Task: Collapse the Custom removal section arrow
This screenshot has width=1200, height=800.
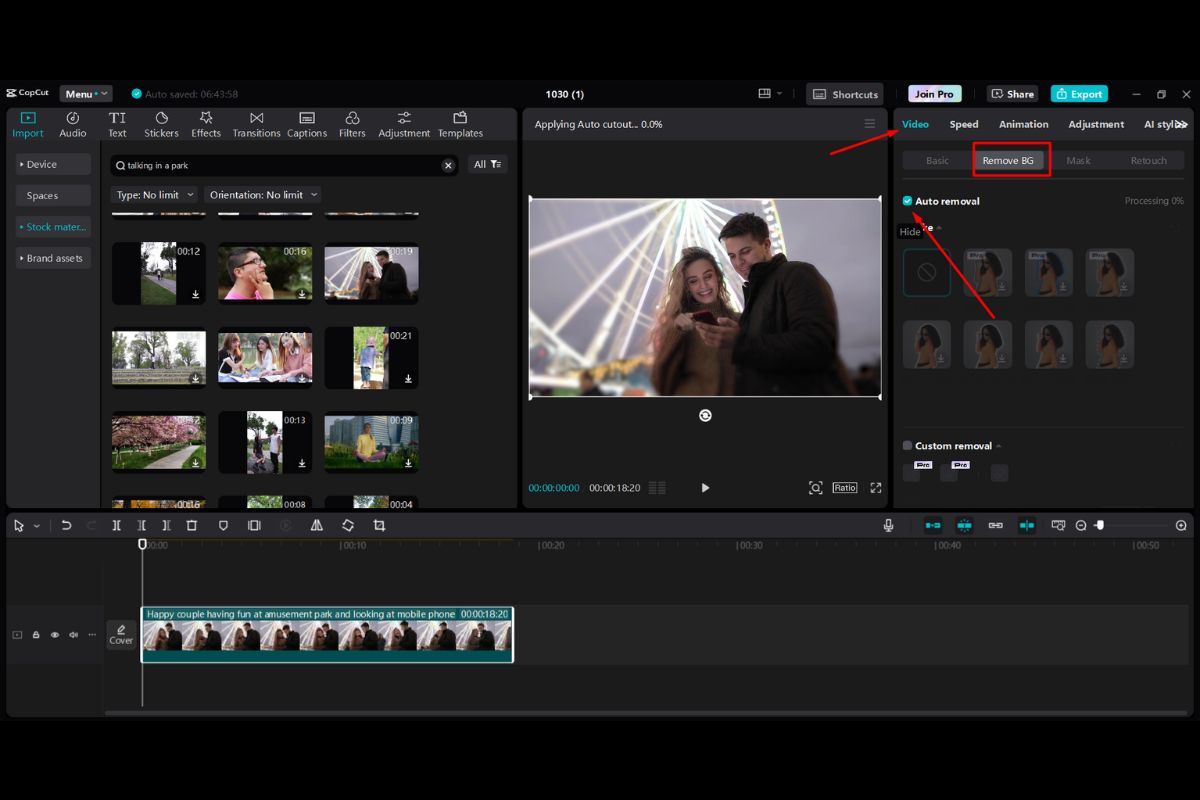Action: tap(999, 446)
